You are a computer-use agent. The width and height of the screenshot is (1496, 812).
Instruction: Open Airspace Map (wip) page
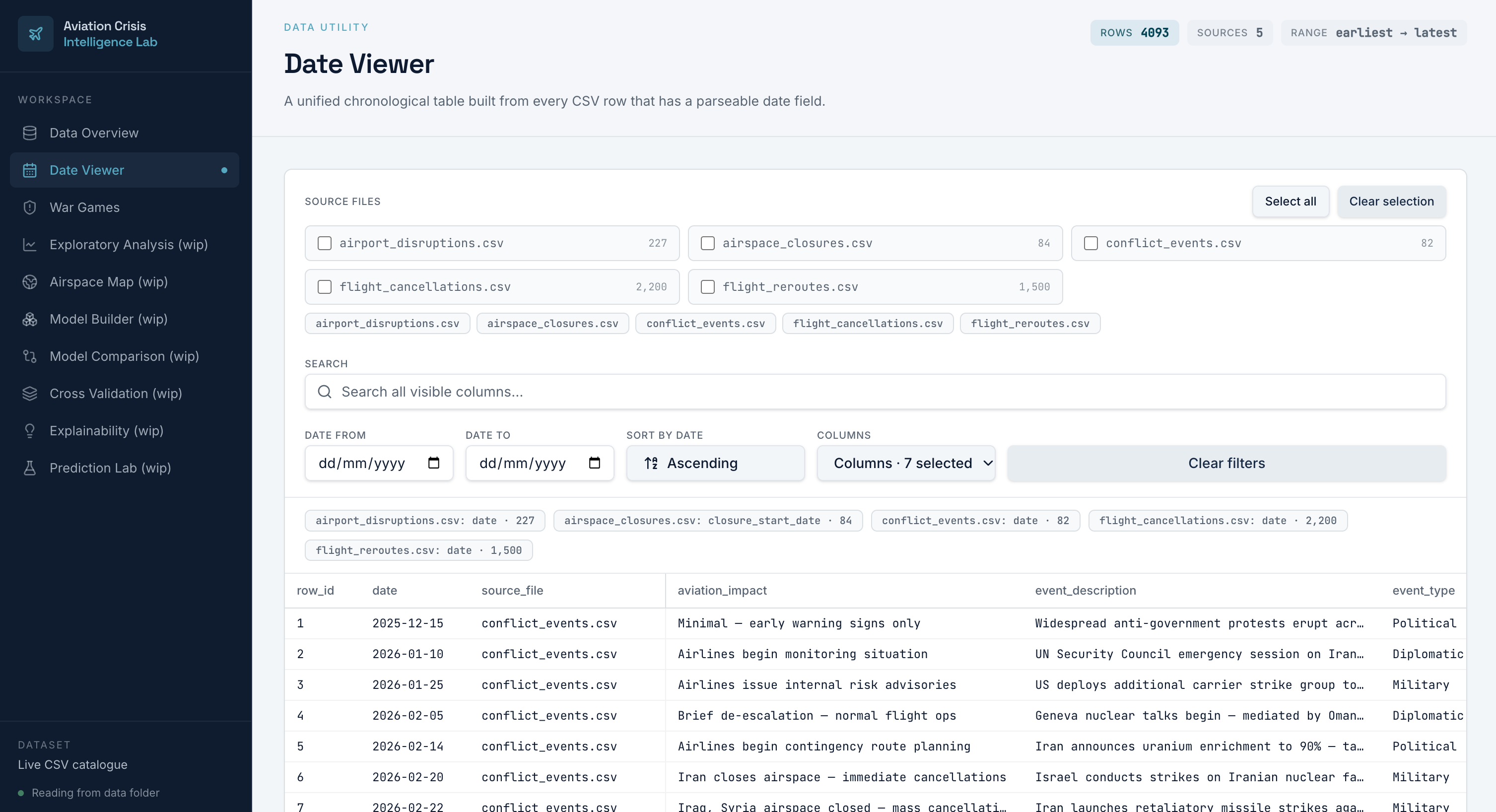pos(124,282)
